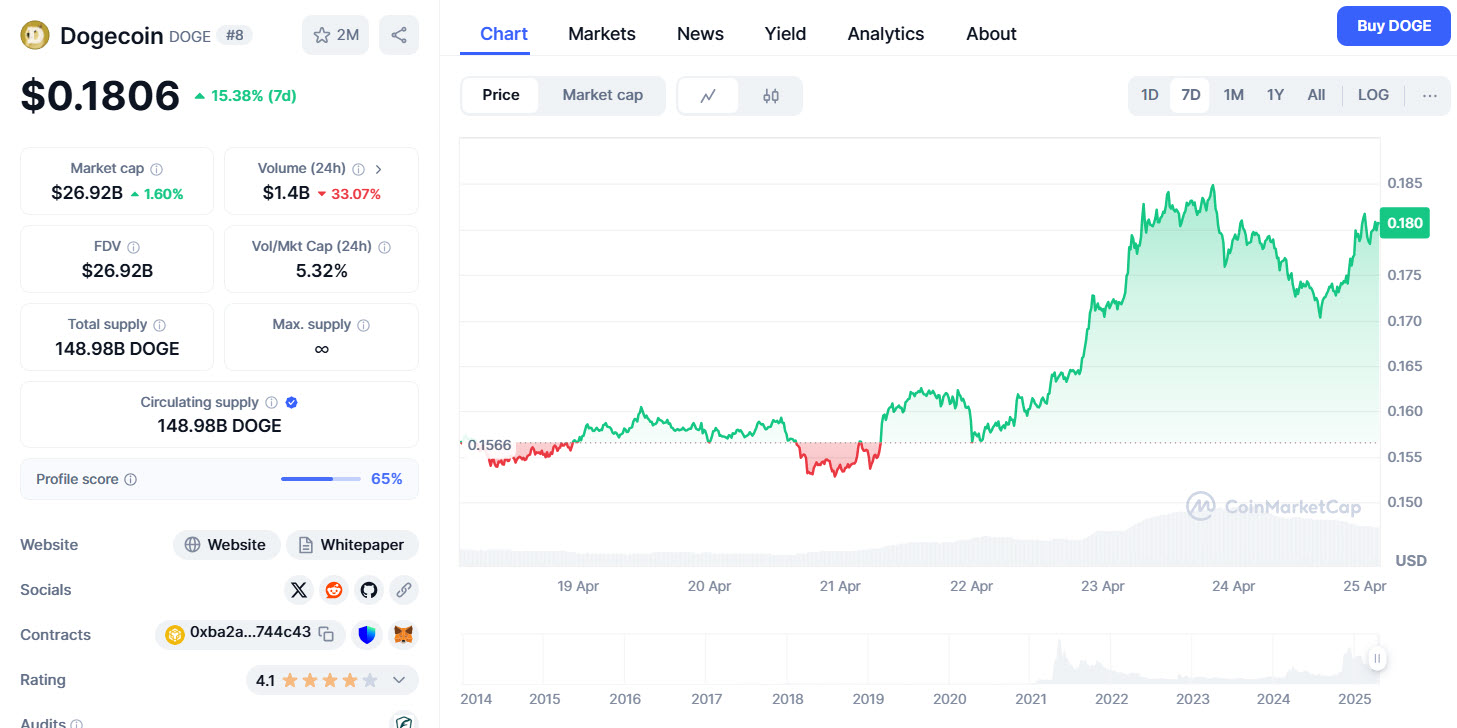Open Dogecoin's Reddit community
1457x728 pixels.
click(x=333, y=590)
